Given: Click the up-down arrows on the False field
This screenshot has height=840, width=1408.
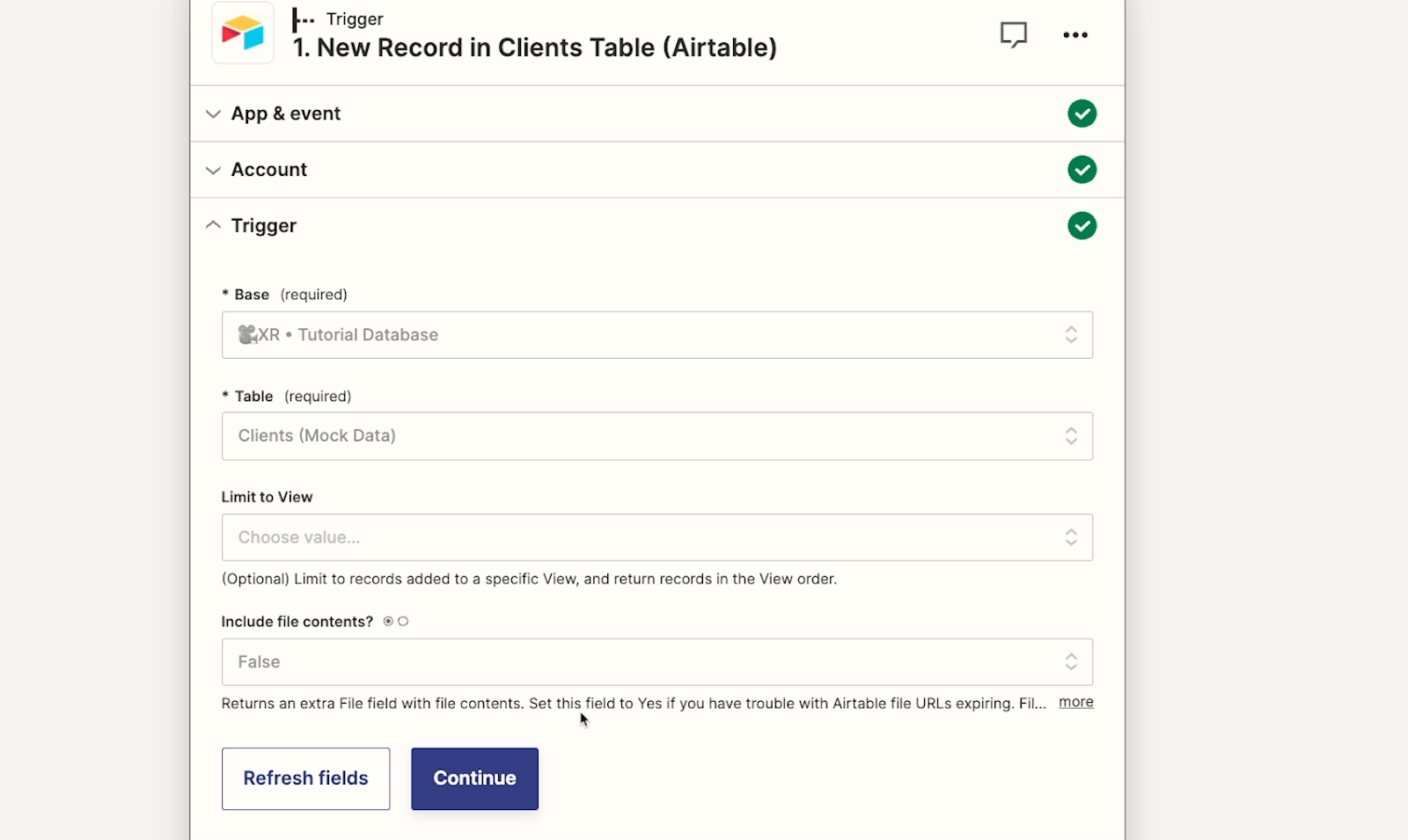Looking at the screenshot, I should click(x=1071, y=662).
